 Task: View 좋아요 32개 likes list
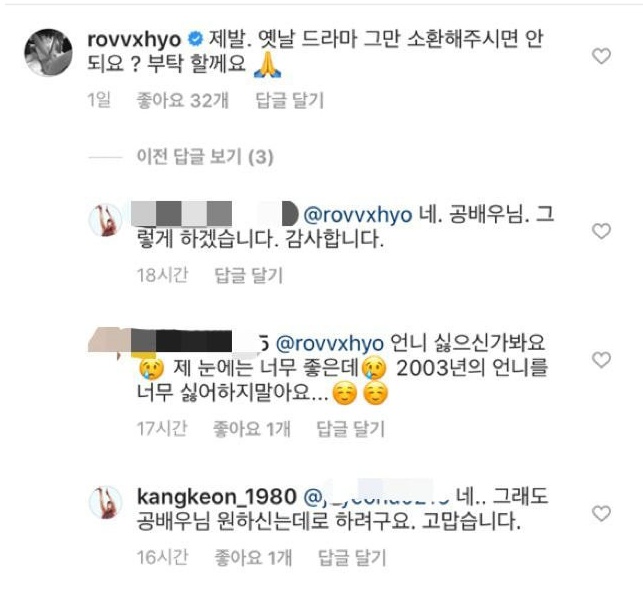[x=182, y=100]
